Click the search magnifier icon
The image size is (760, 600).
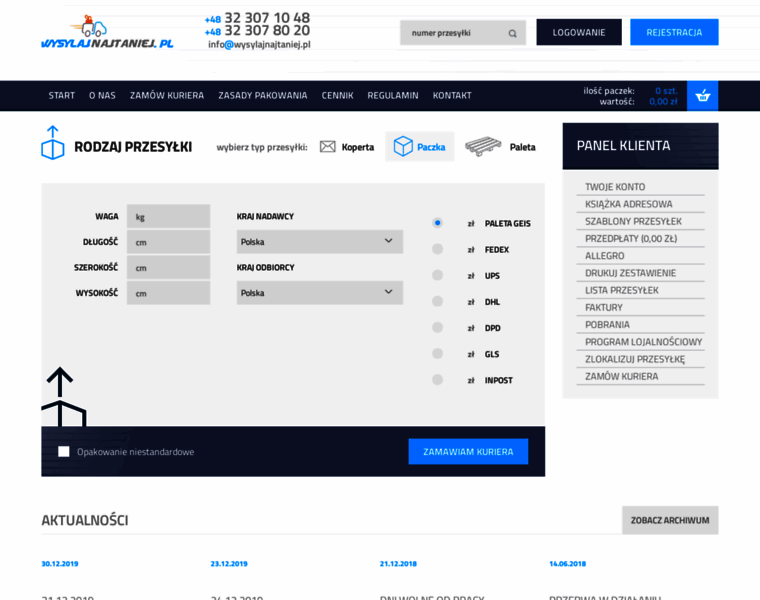click(x=512, y=33)
